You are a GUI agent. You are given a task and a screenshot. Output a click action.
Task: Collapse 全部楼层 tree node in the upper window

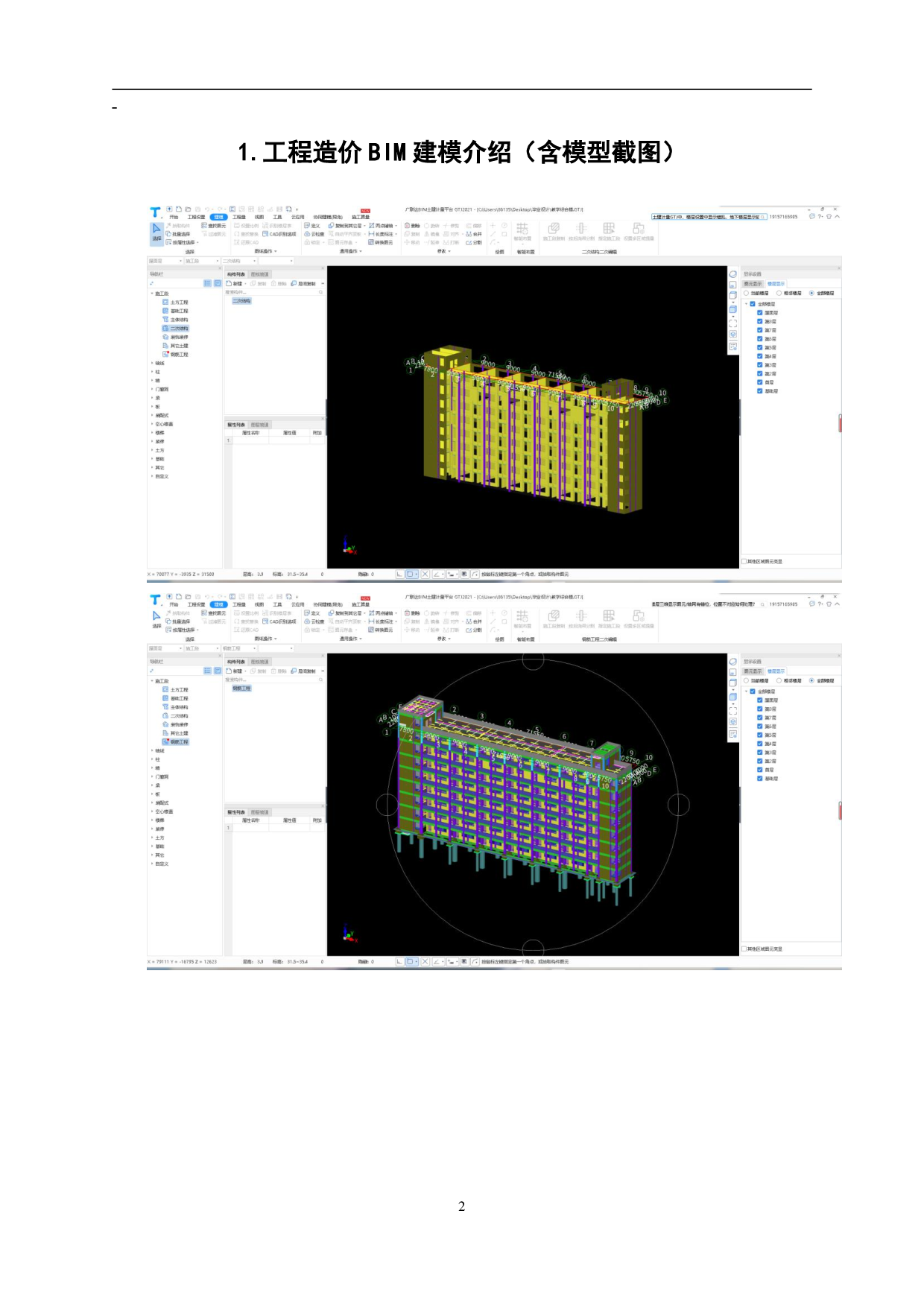[746, 304]
